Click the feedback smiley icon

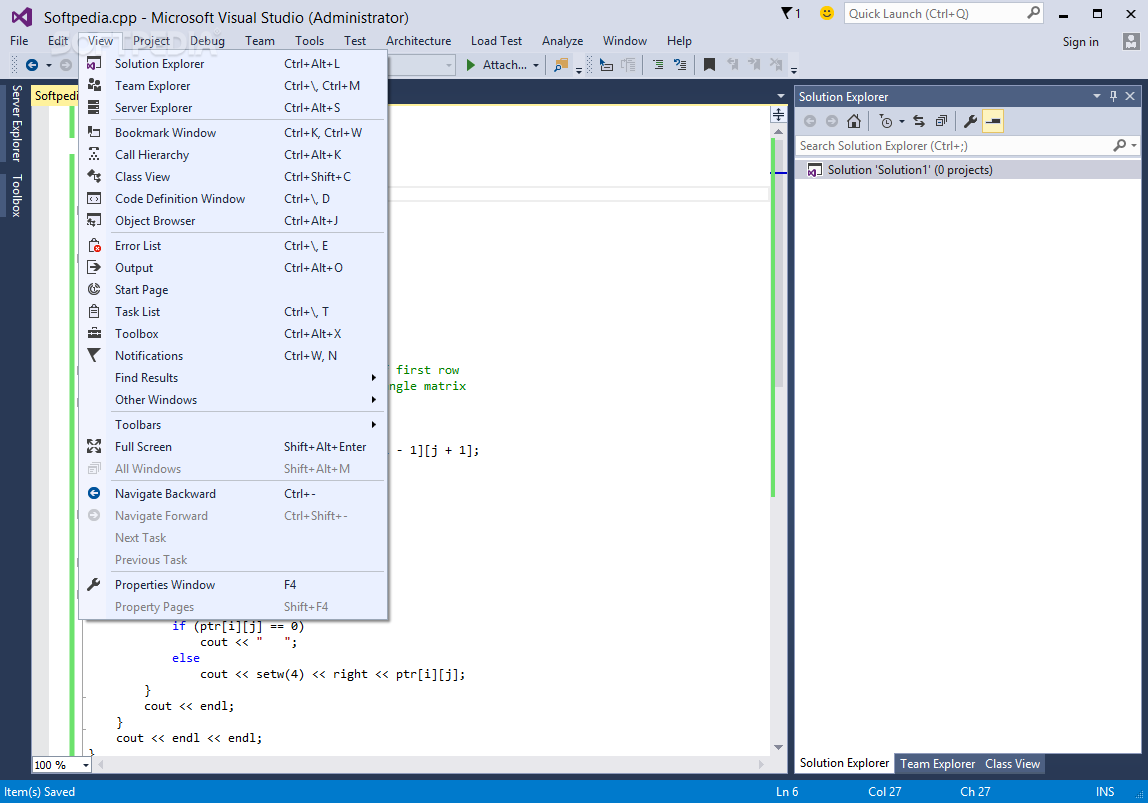pos(827,13)
